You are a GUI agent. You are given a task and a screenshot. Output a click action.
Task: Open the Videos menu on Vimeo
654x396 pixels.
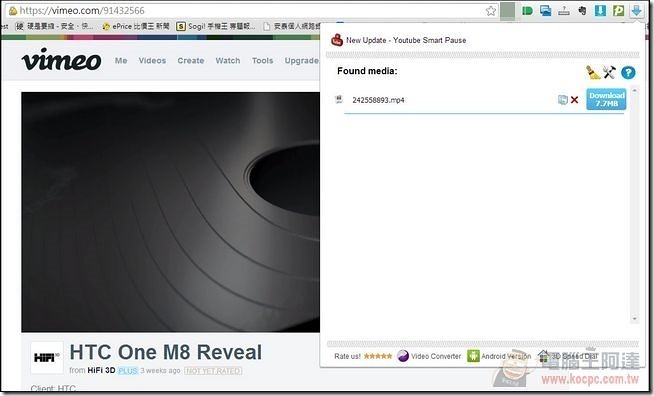(x=152, y=61)
